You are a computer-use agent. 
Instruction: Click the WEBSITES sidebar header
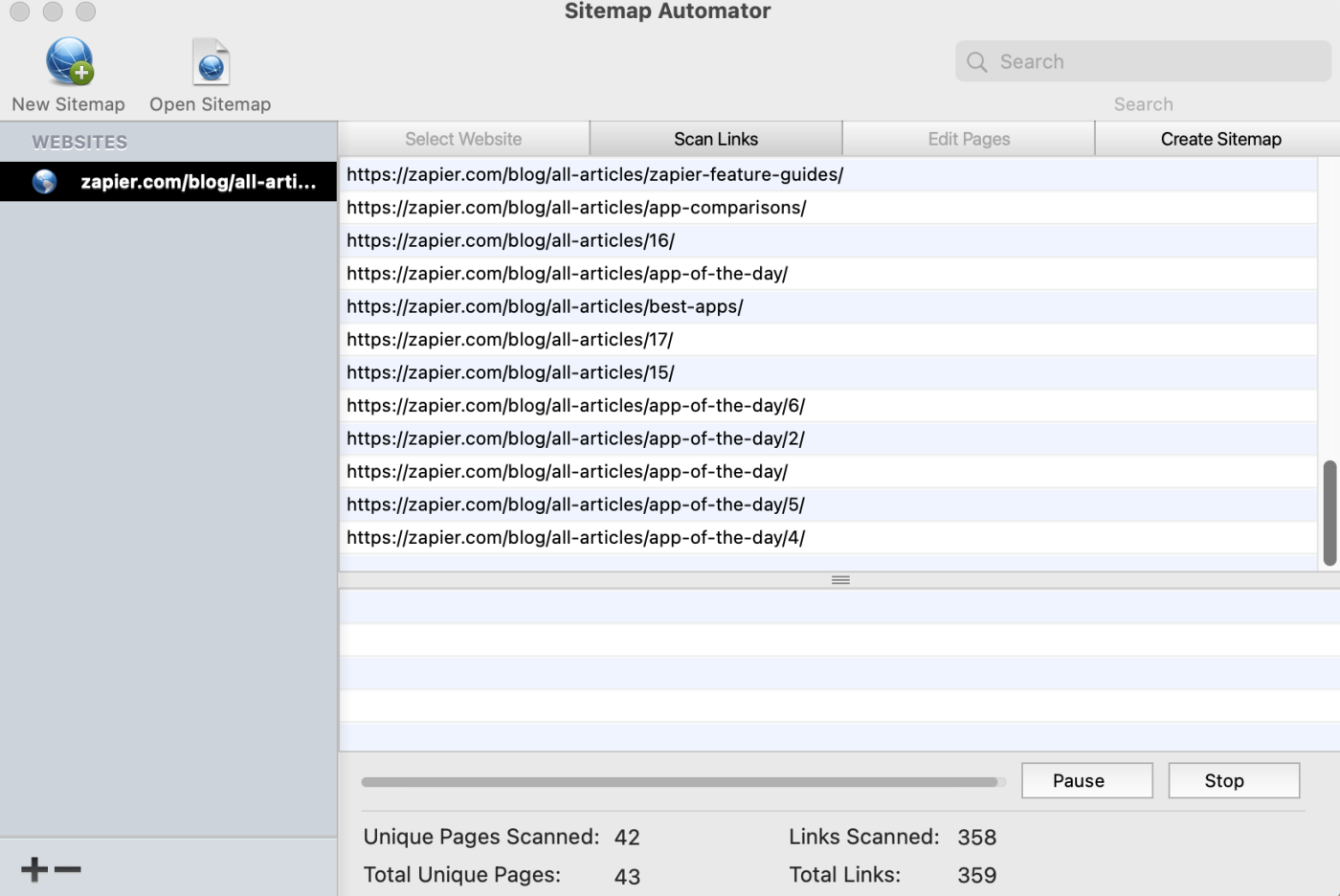tap(79, 142)
